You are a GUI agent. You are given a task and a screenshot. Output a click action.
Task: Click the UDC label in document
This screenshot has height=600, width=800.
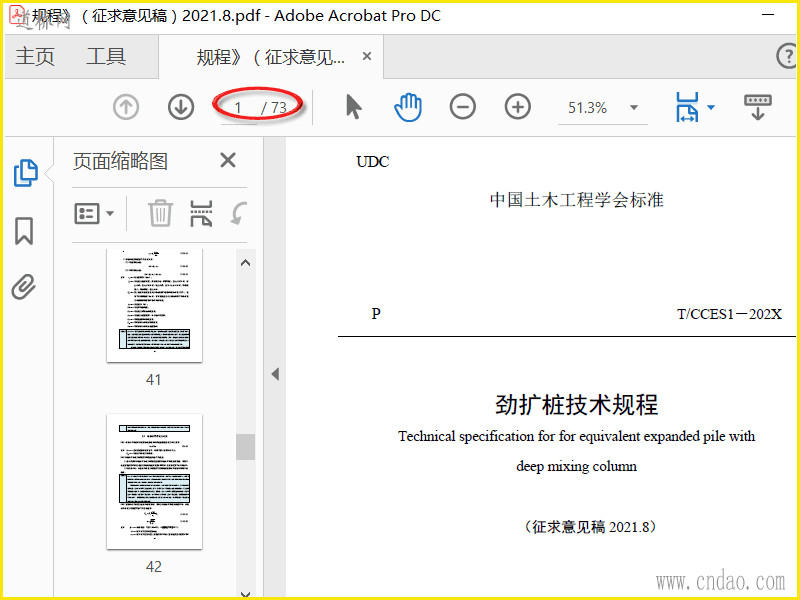pyautogui.click(x=372, y=162)
